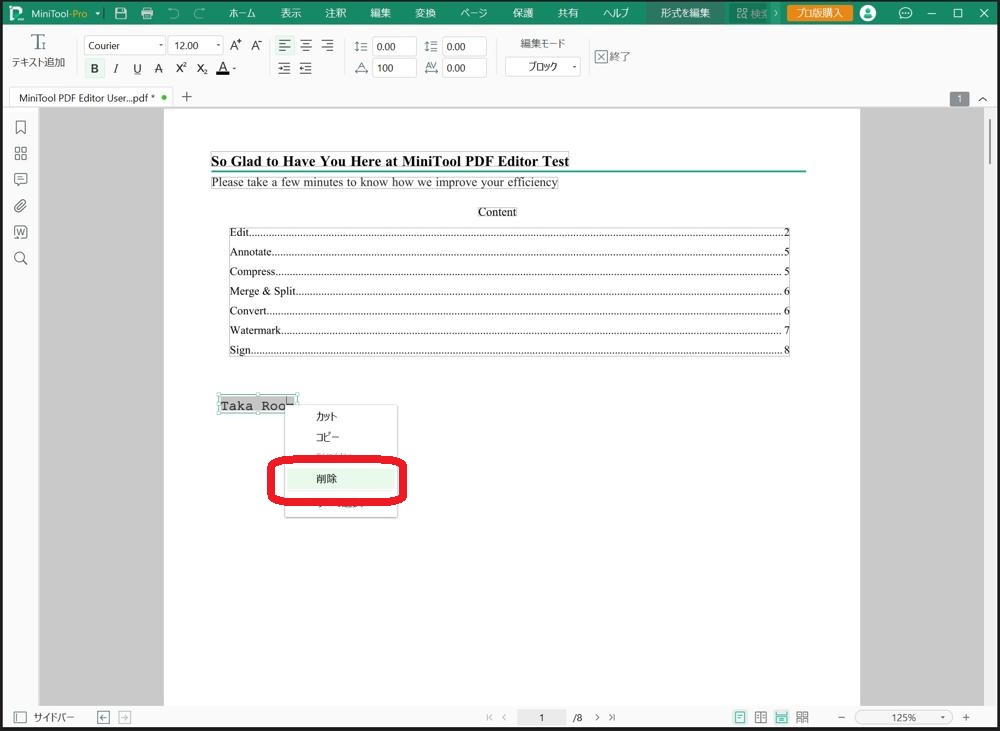The width and height of the screenshot is (1000, 731).
Task: Jump to last page arrow
Action: 612,717
